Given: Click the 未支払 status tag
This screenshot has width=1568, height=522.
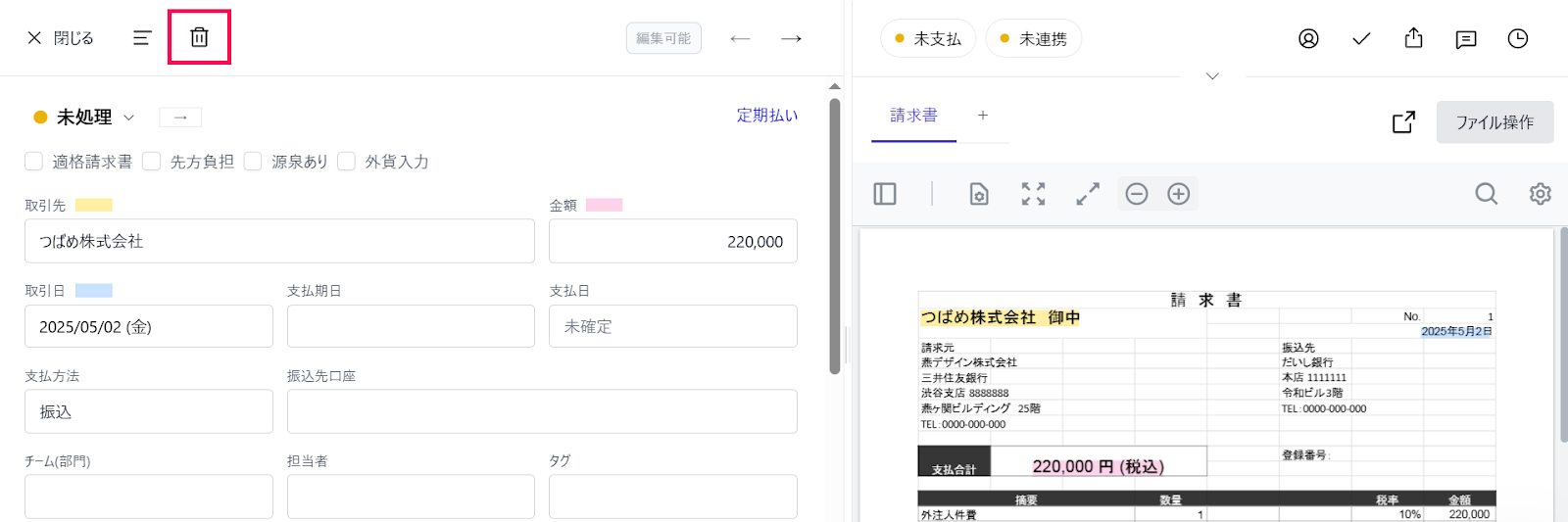Looking at the screenshot, I should click(928, 38).
